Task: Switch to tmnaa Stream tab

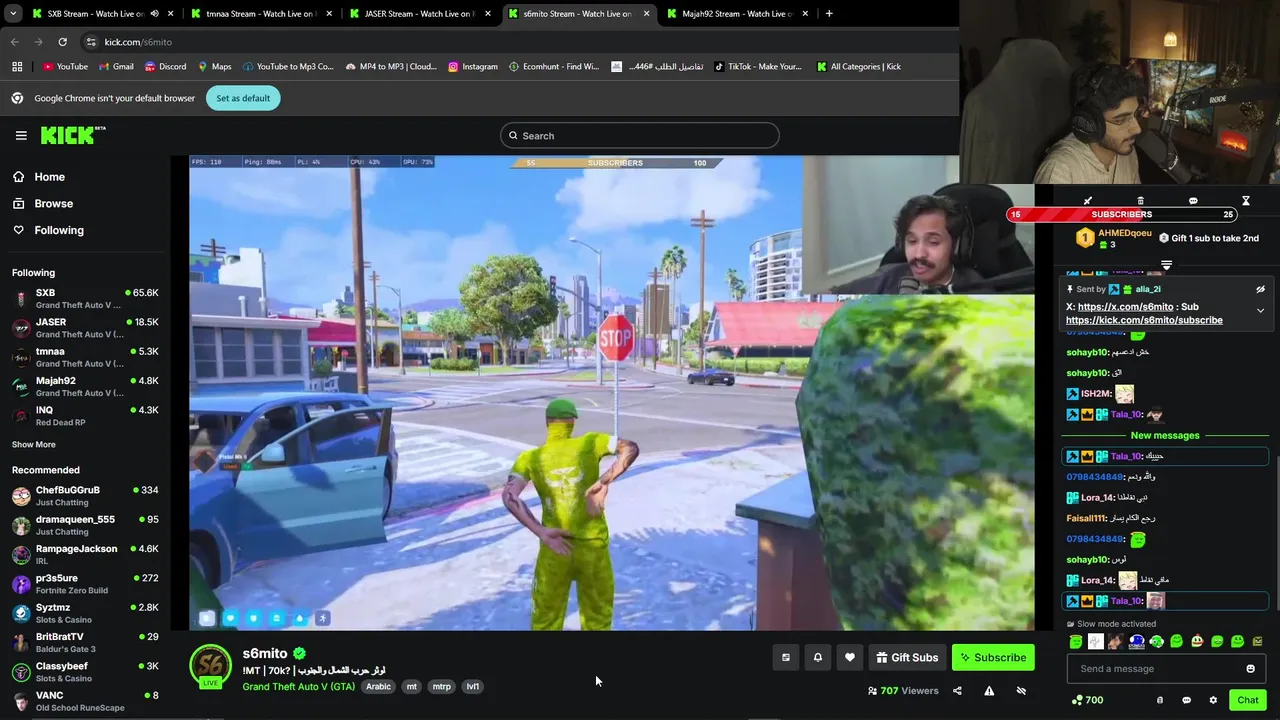Action: [x=261, y=14]
